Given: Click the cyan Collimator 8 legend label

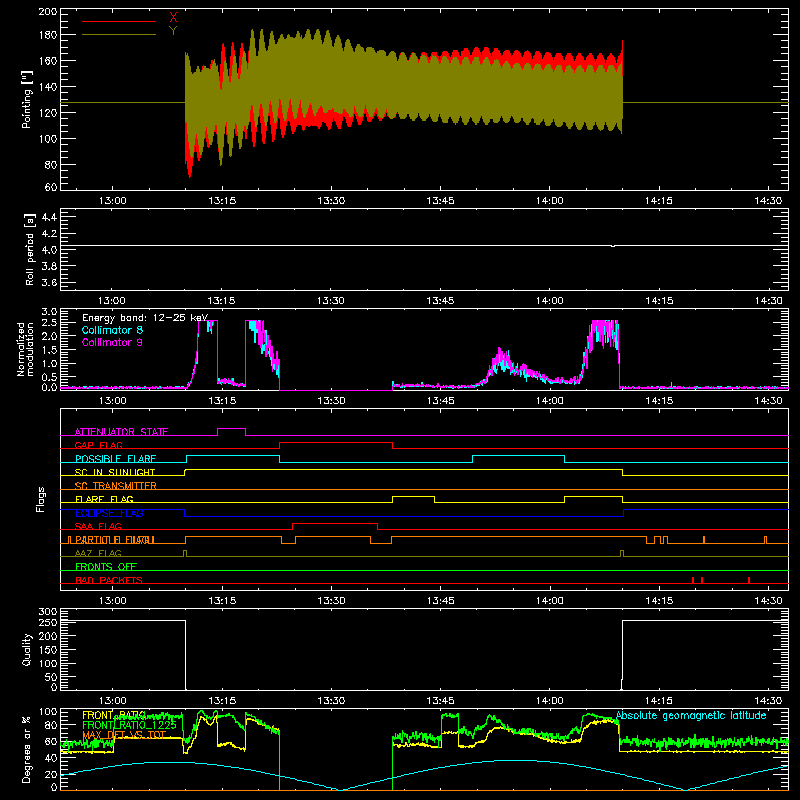Looking at the screenshot, I should click(112, 330).
